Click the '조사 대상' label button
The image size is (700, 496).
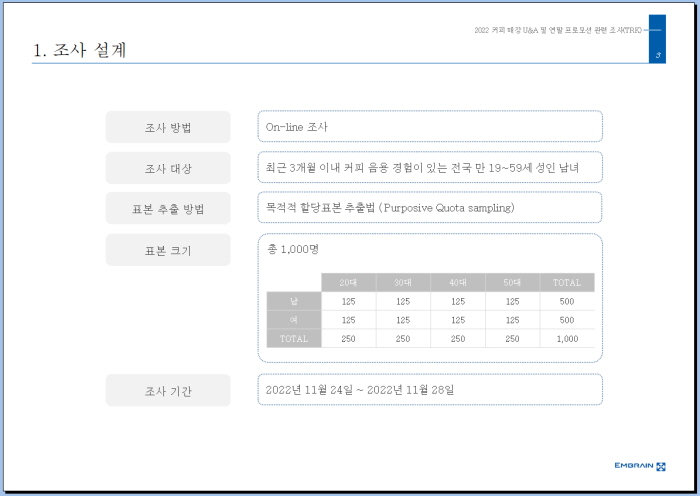pos(168,168)
